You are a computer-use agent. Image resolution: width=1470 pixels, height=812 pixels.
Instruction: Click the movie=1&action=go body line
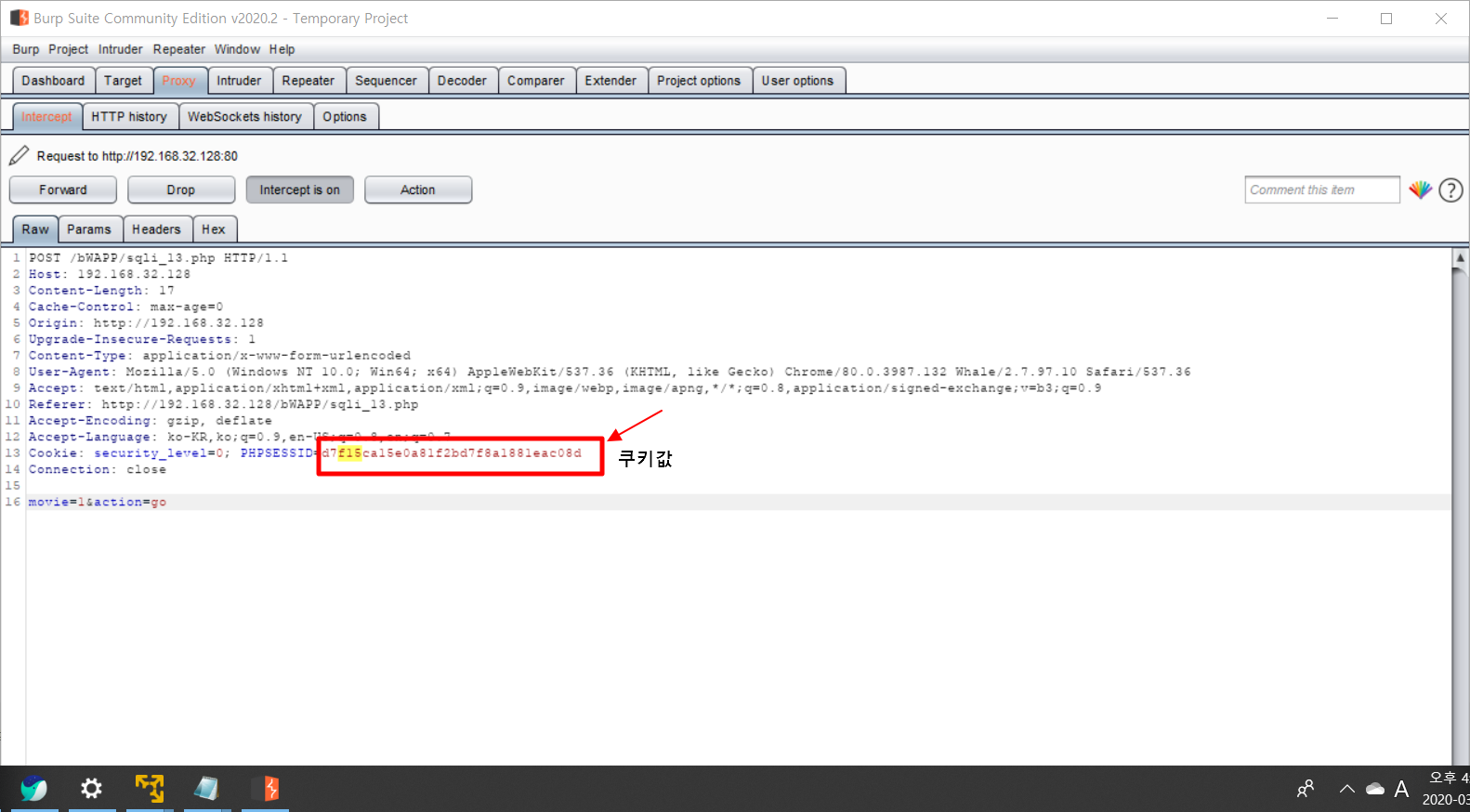coord(98,502)
